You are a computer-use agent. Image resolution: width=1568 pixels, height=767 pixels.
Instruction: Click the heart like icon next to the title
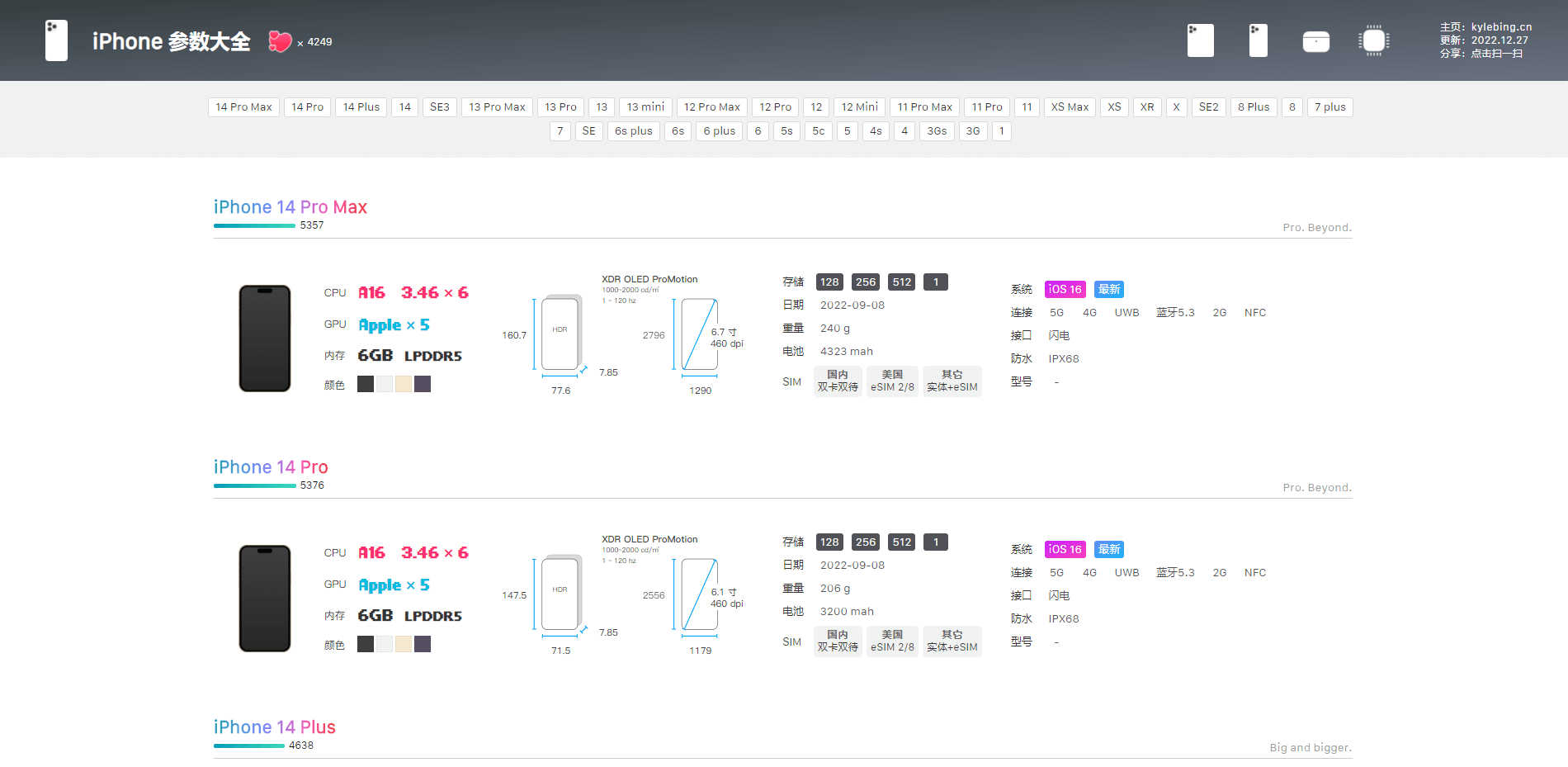tap(280, 41)
